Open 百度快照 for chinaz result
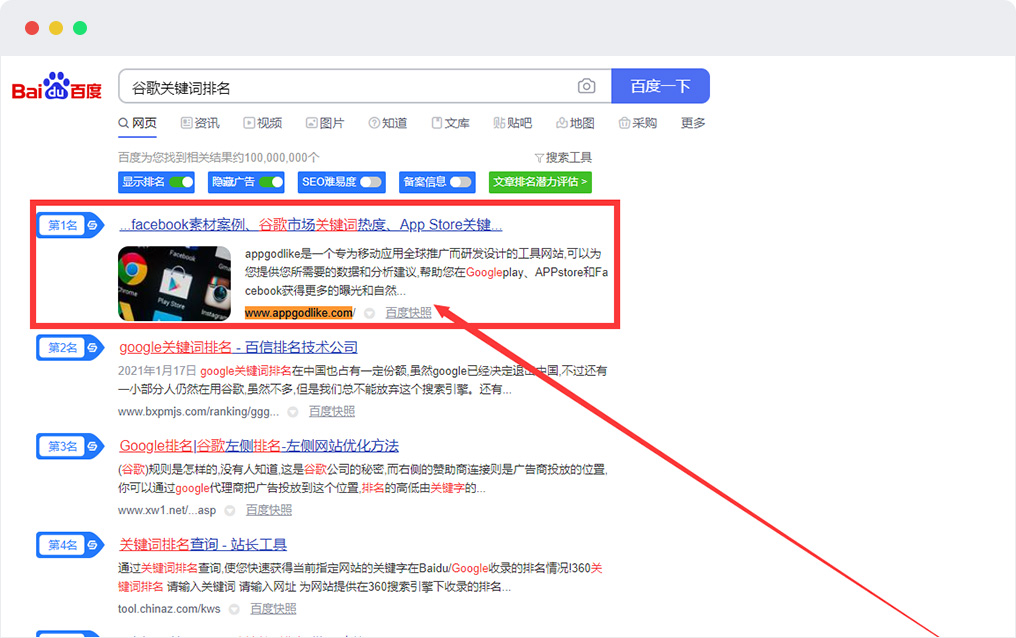This screenshot has height=638, width=1016. point(273,609)
